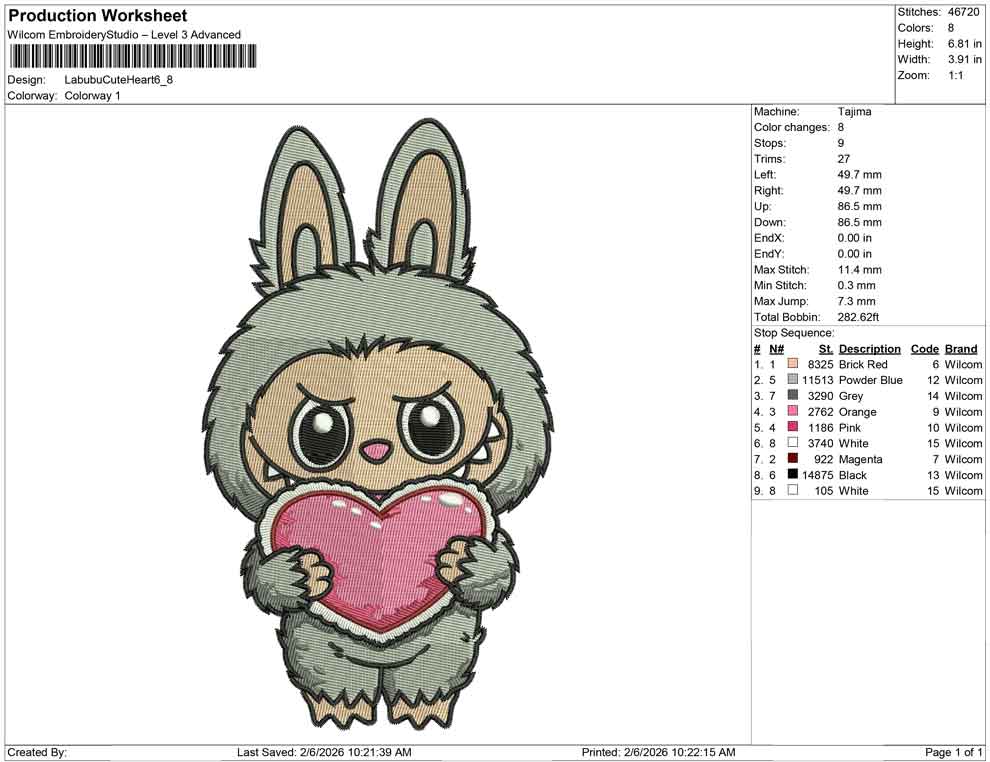Click the Colorway 1 value
The width and height of the screenshot is (990, 762).
92,96
